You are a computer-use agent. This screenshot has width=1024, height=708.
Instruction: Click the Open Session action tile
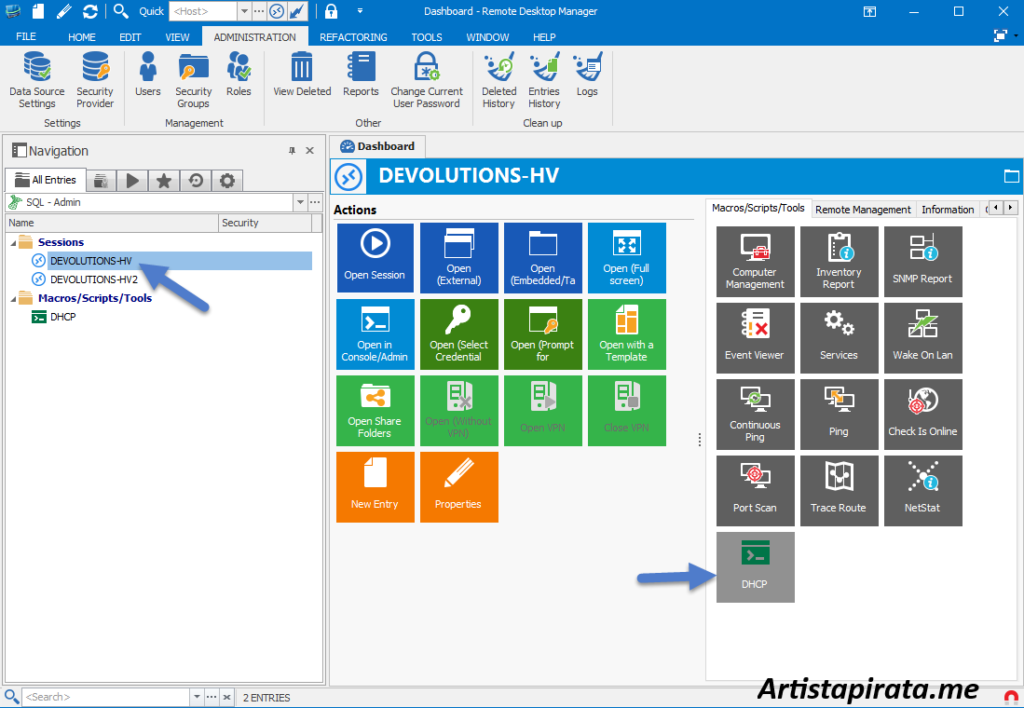point(375,257)
